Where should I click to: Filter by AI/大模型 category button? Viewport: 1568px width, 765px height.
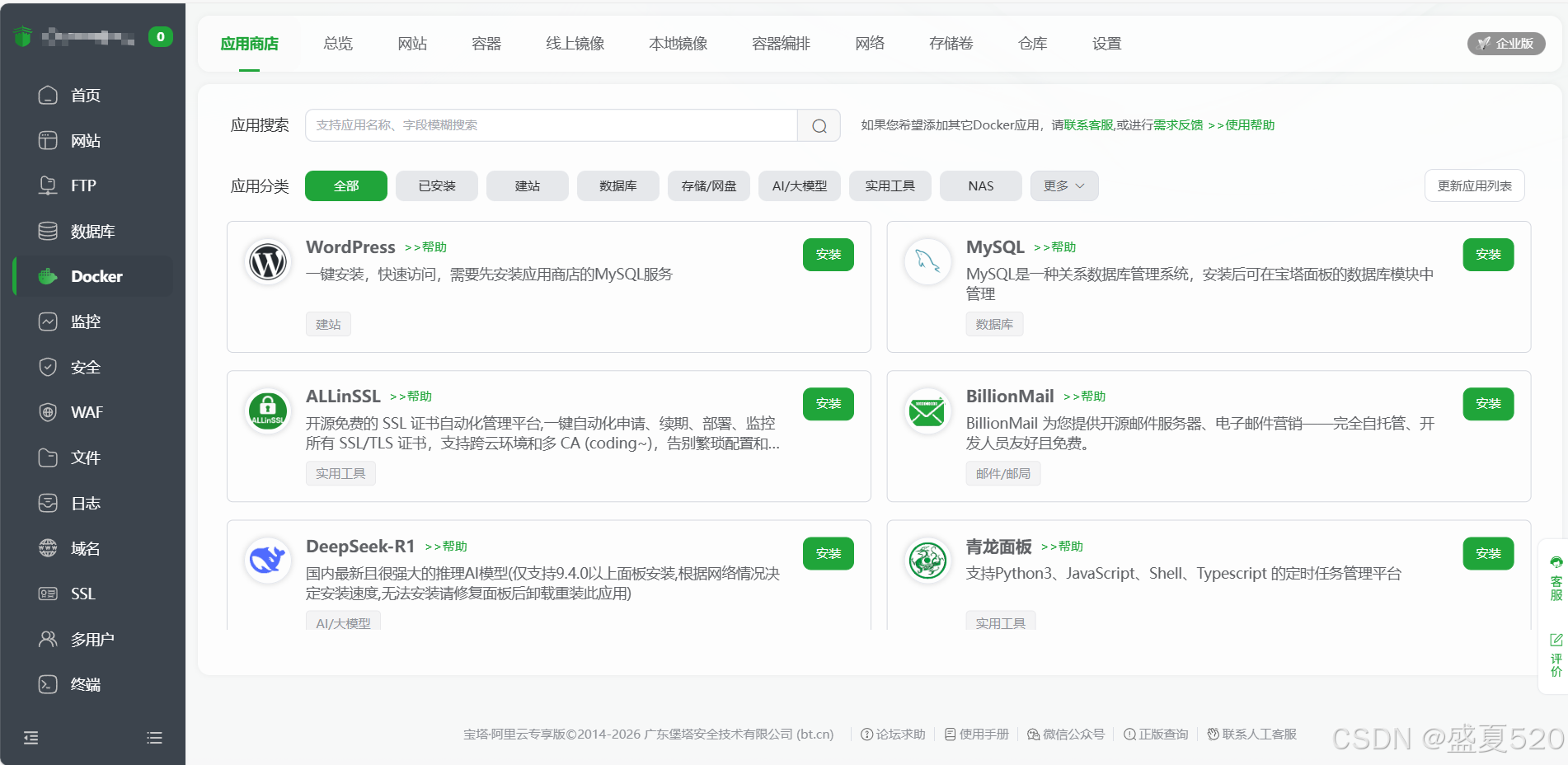click(800, 186)
